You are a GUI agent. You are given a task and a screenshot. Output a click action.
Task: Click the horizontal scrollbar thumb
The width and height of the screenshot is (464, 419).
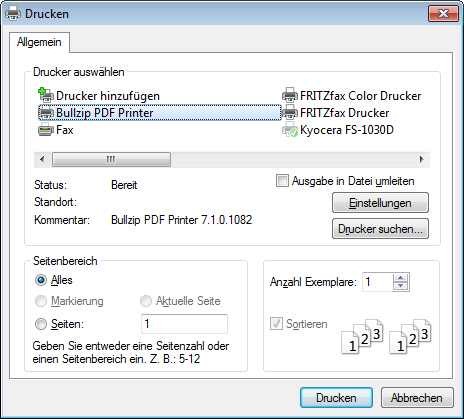pos(111,159)
